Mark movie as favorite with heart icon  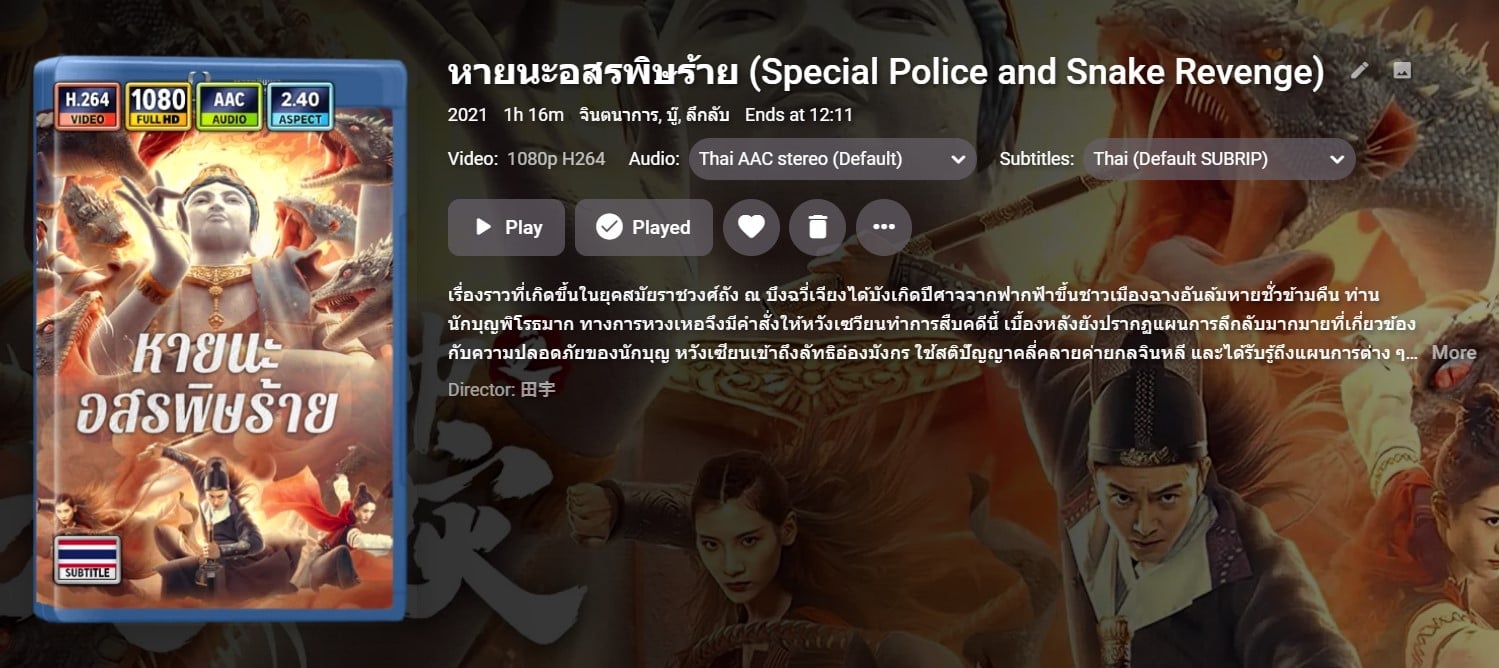tap(751, 227)
